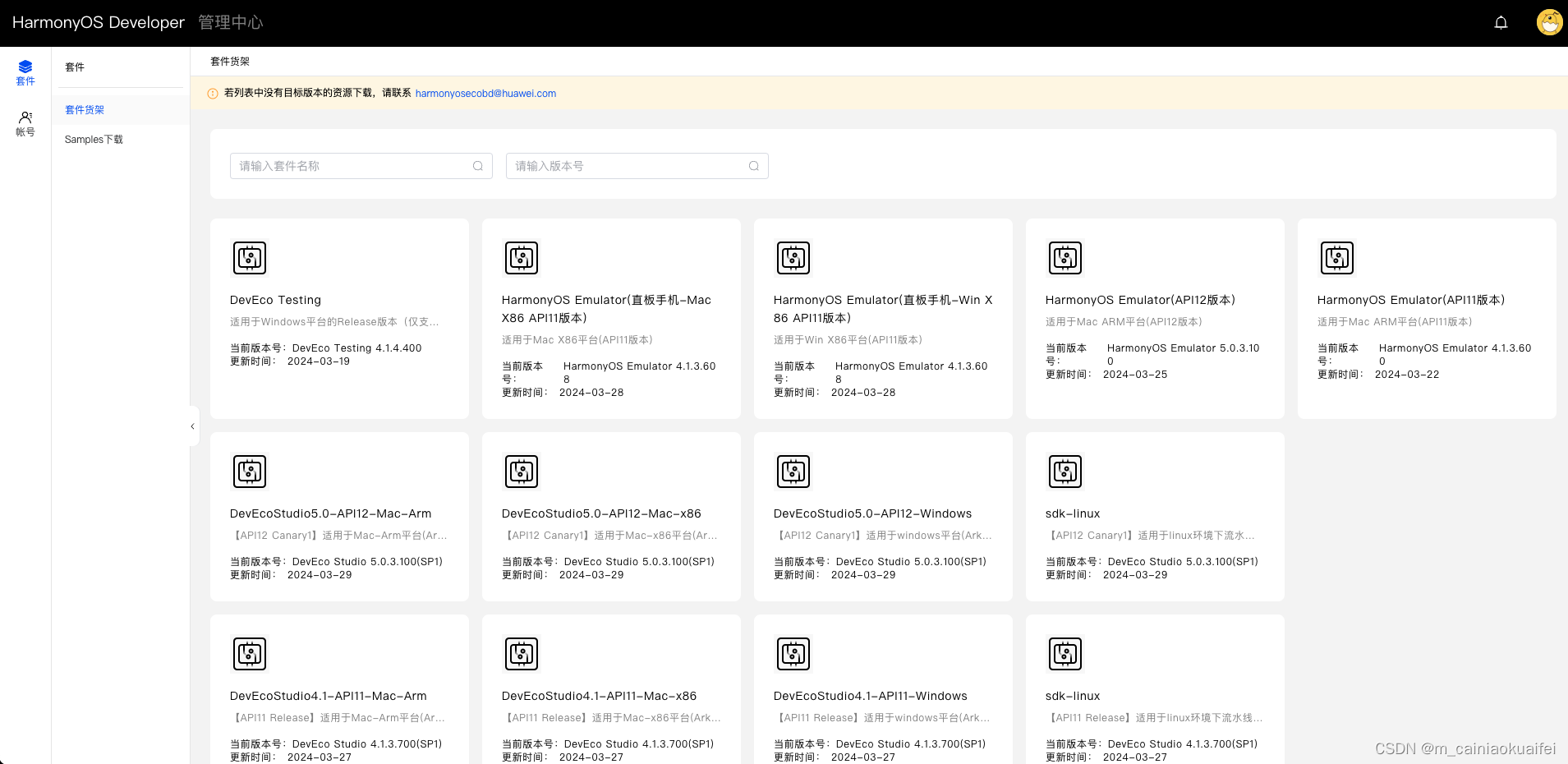This screenshot has width=1568, height=764.
Task: Open DevEcoStudio5.0-API12-Mac-Arm title
Action: click(330, 514)
